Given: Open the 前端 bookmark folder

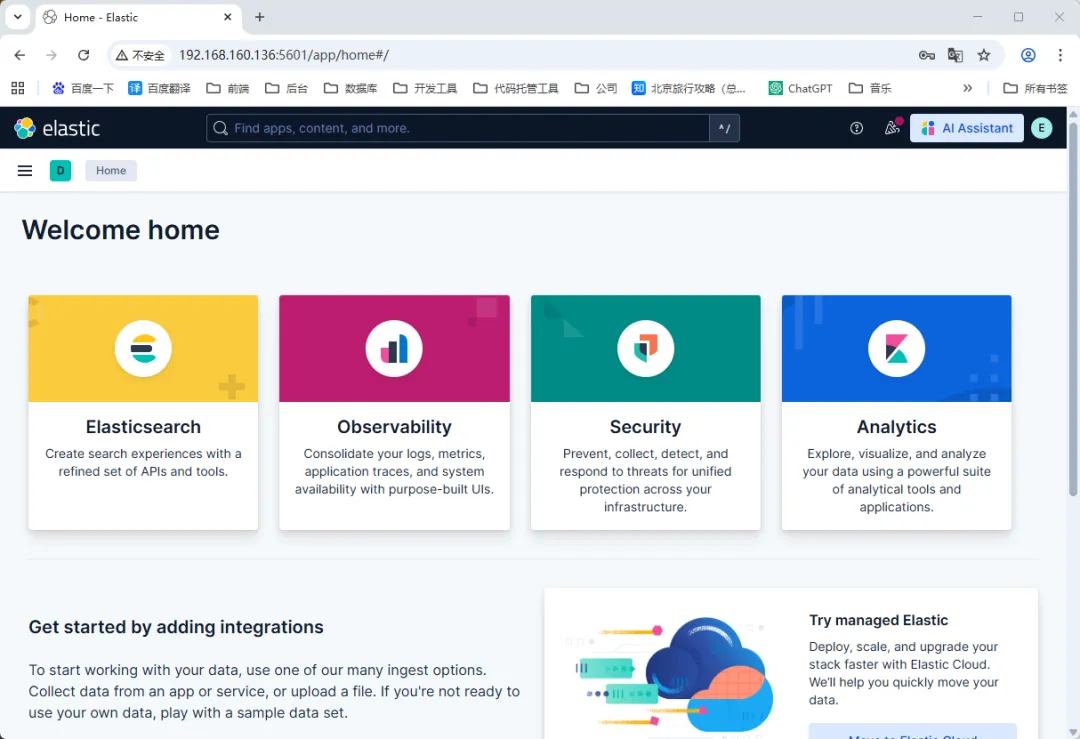Looking at the screenshot, I should 228,88.
